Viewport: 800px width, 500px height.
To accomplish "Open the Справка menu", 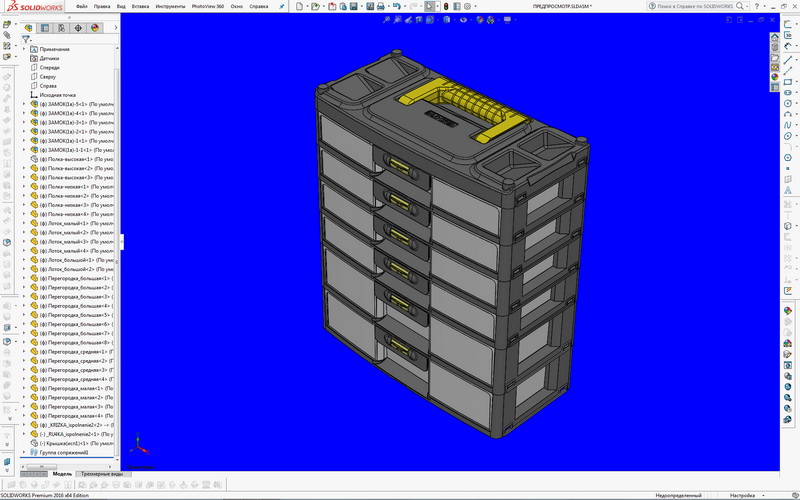I will pos(259,7).
